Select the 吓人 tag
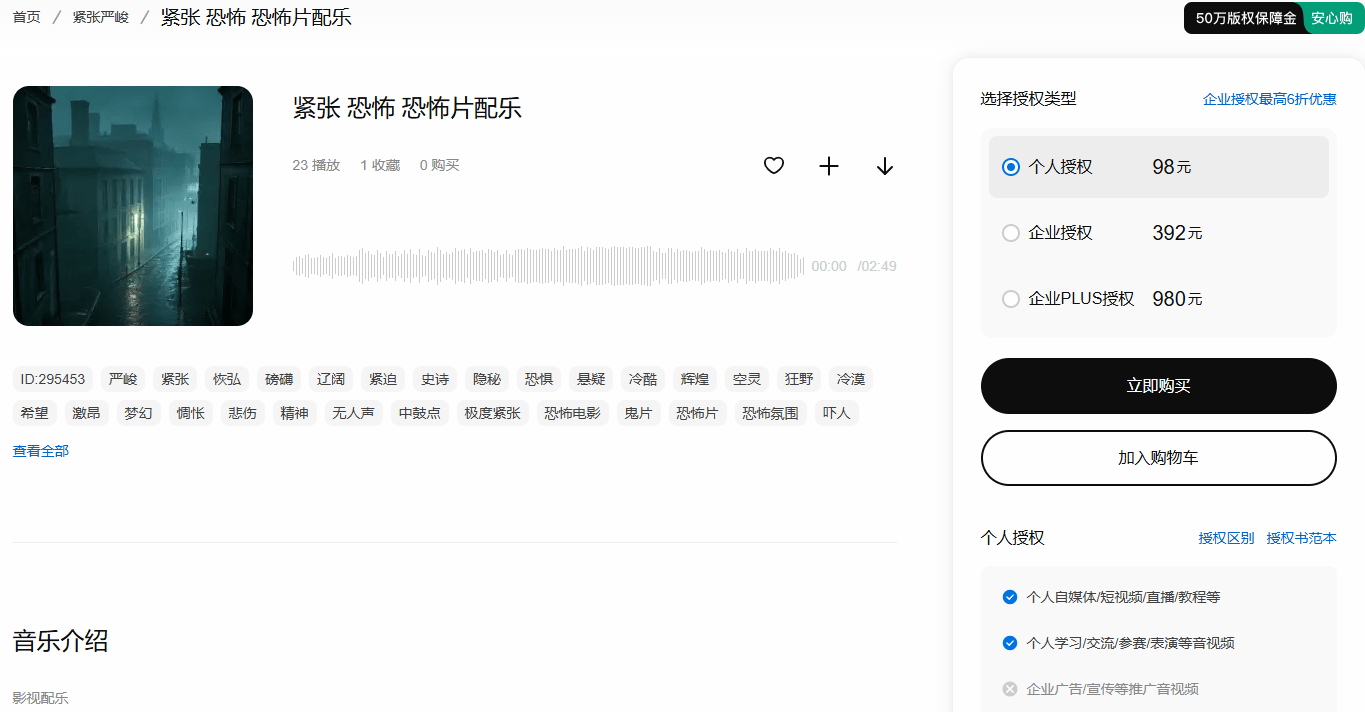 click(x=837, y=413)
